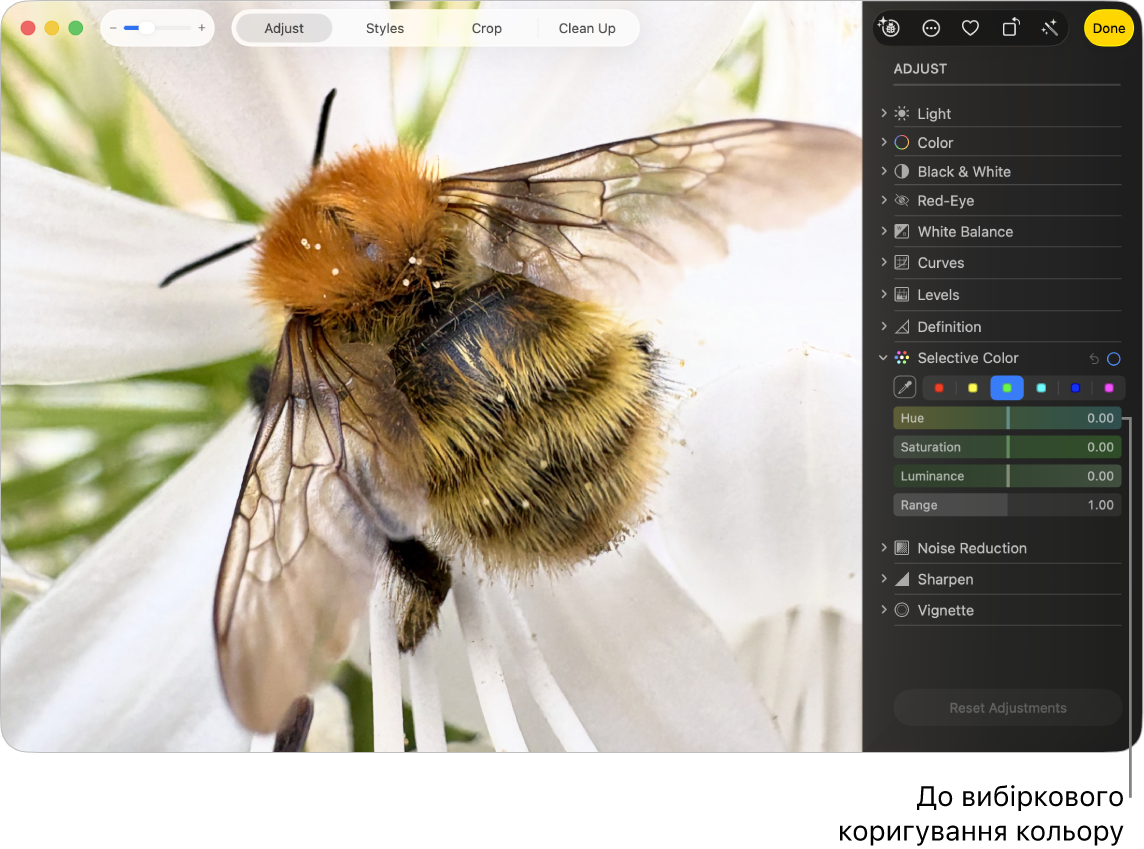Pick the Selective Color eyedropper tool
The height and width of the screenshot is (849, 1144).
point(904,388)
